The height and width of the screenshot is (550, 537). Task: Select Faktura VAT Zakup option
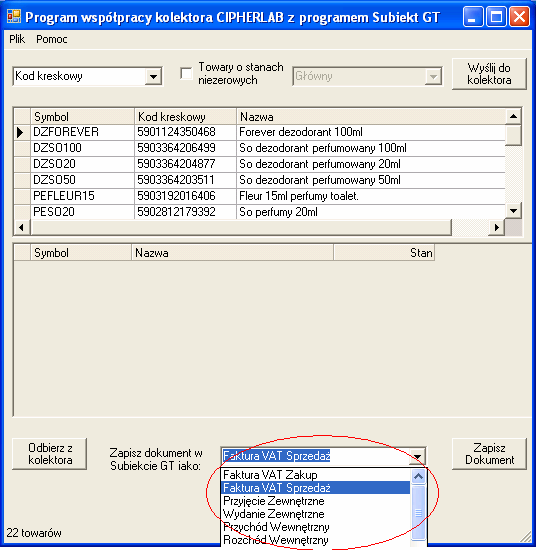click(x=316, y=475)
